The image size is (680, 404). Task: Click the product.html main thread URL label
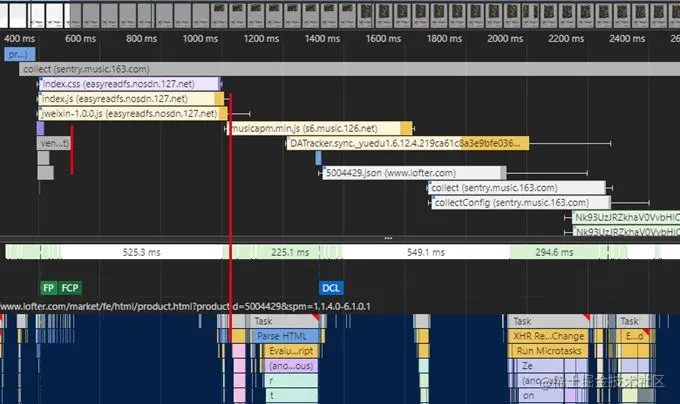pos(185,306)
